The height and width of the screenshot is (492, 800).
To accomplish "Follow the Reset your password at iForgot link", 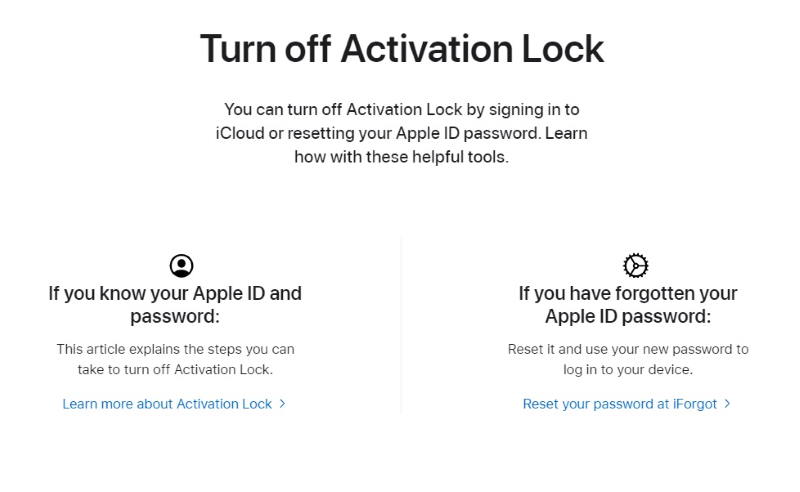I will click(x=620, y=404).
